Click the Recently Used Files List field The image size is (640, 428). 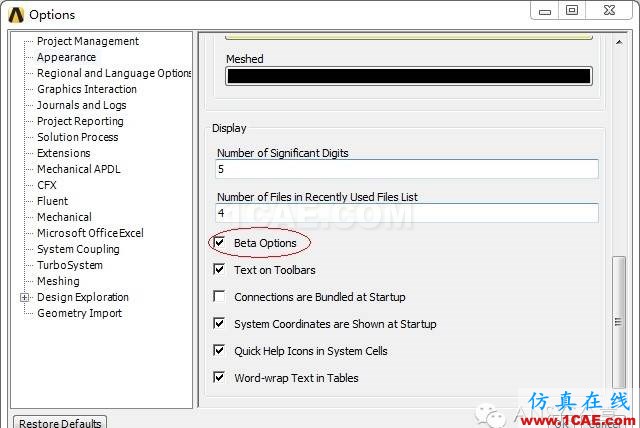click(x=407, y=213)
